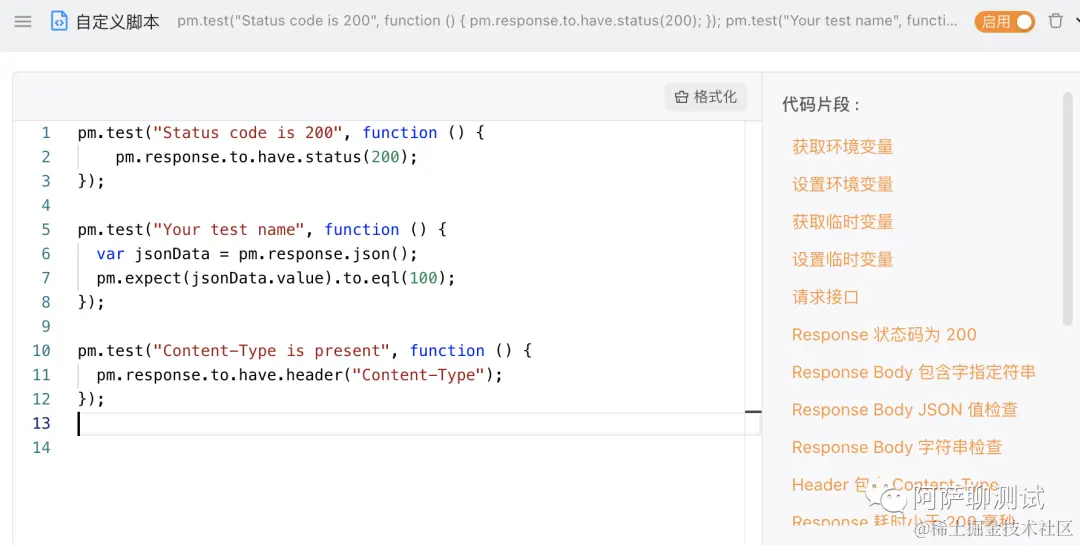Insert 设置临时变量 snippet

pyautogui.click(x=842, y=260)
